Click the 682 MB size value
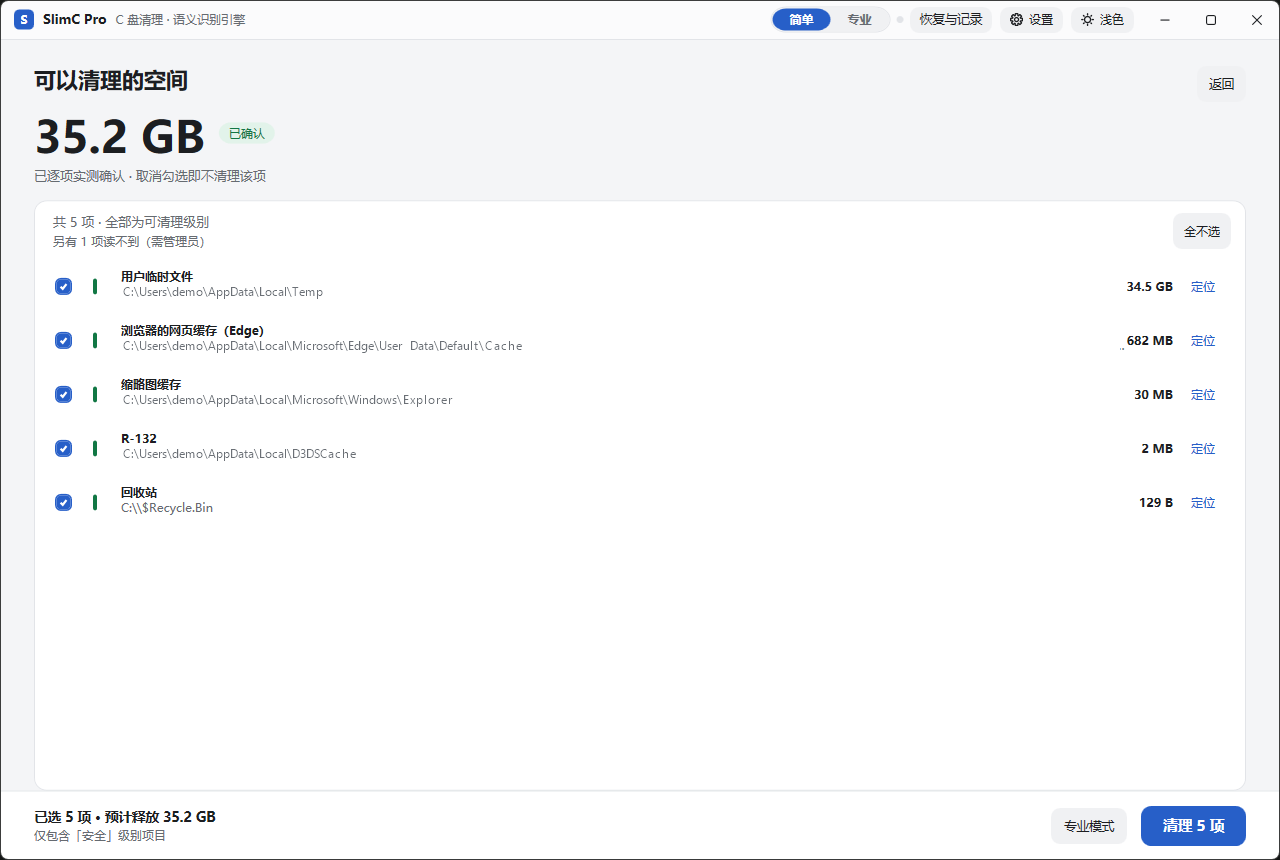Image resolution: width=1280 pixels, height=860 pixels. pyautogui.click(x=1149, y=341)
